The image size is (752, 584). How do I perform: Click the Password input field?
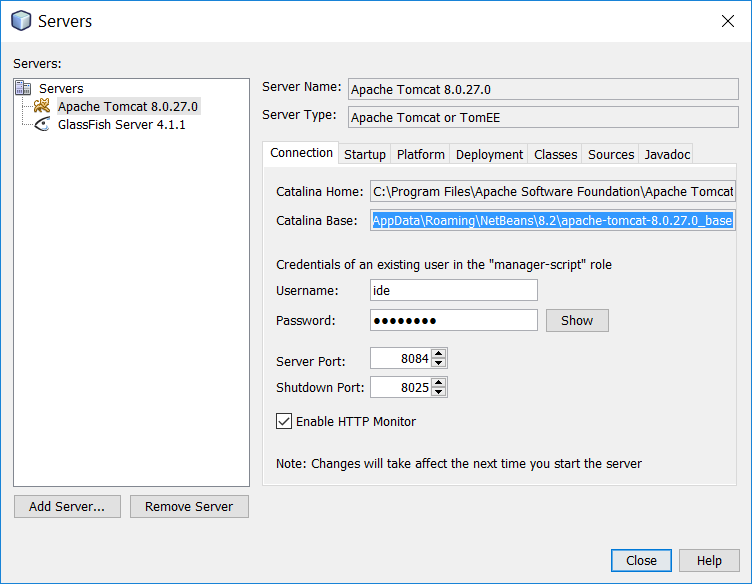[x=454, y=320]
